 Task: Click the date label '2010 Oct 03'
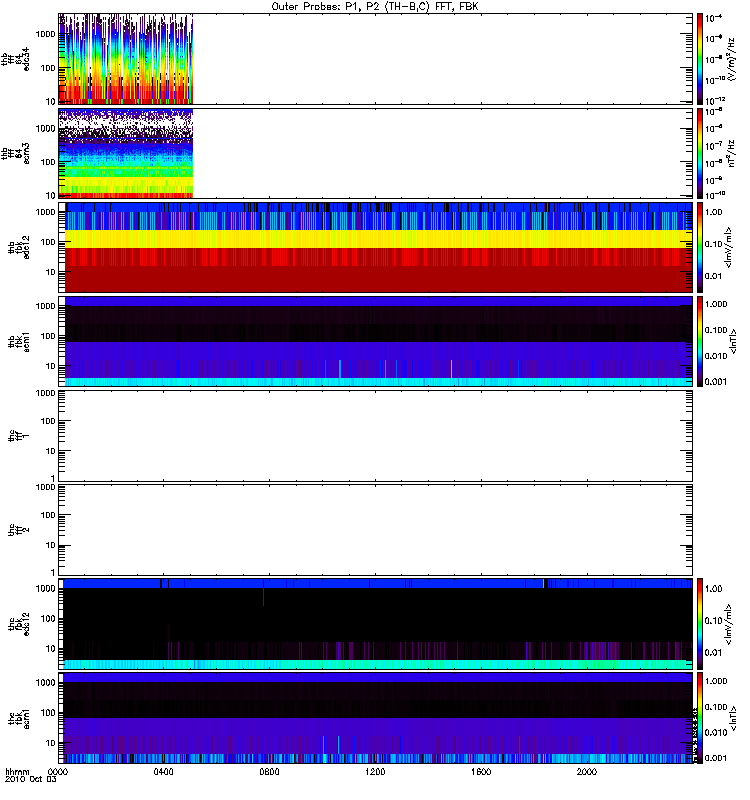(31, 780)
